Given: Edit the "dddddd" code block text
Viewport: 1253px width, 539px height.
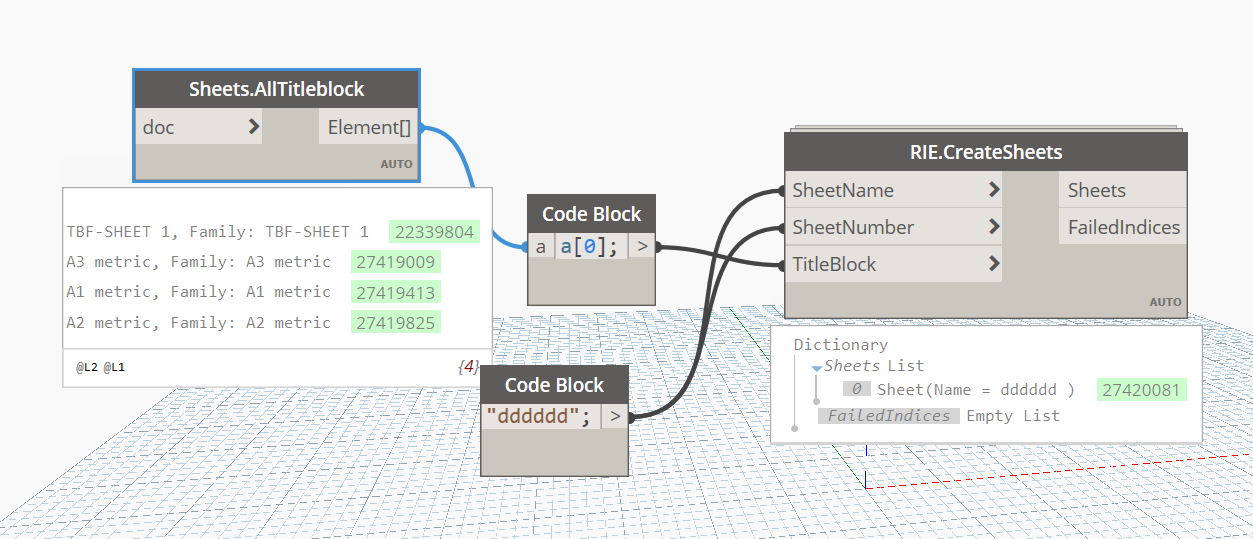Looking at the screenshot, I should coord(539,416).
